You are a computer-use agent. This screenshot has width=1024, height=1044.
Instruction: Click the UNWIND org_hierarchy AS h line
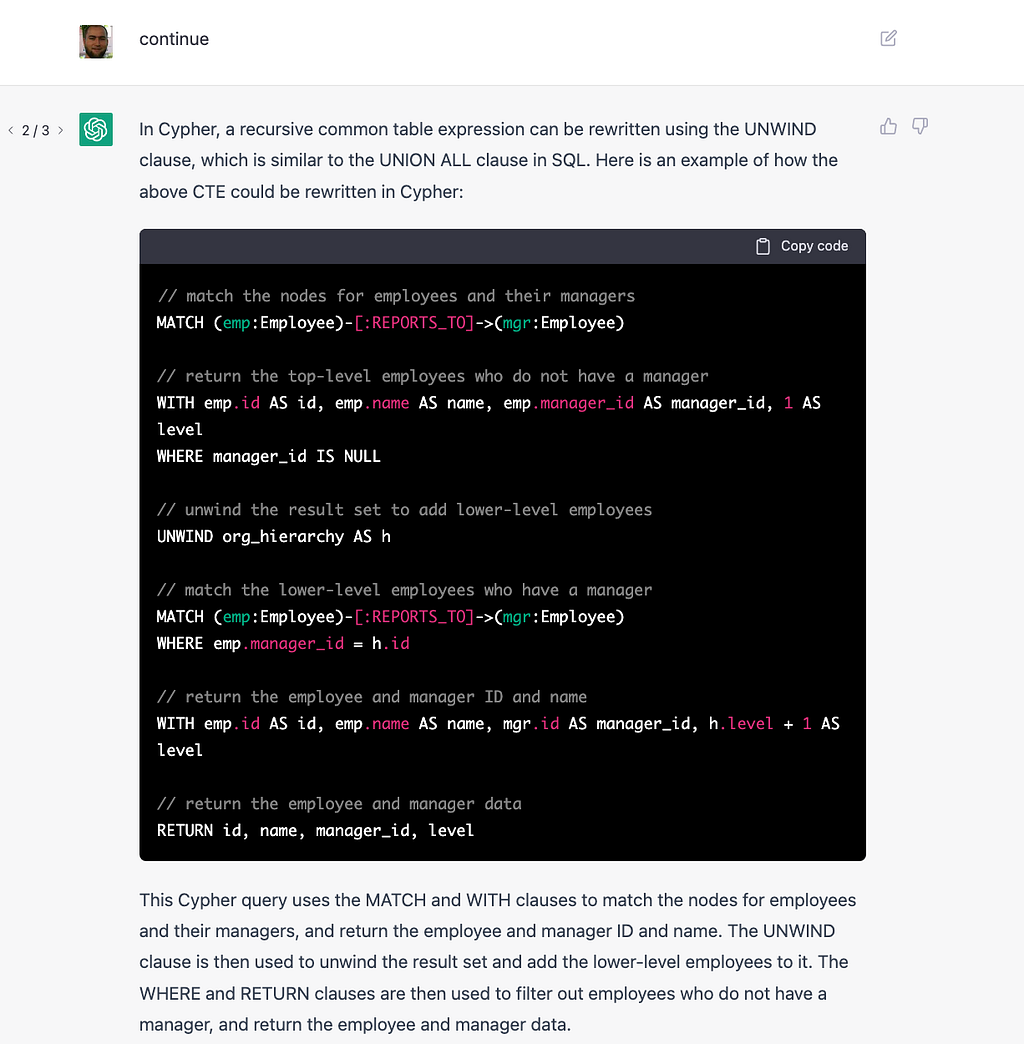coord(274,536)
